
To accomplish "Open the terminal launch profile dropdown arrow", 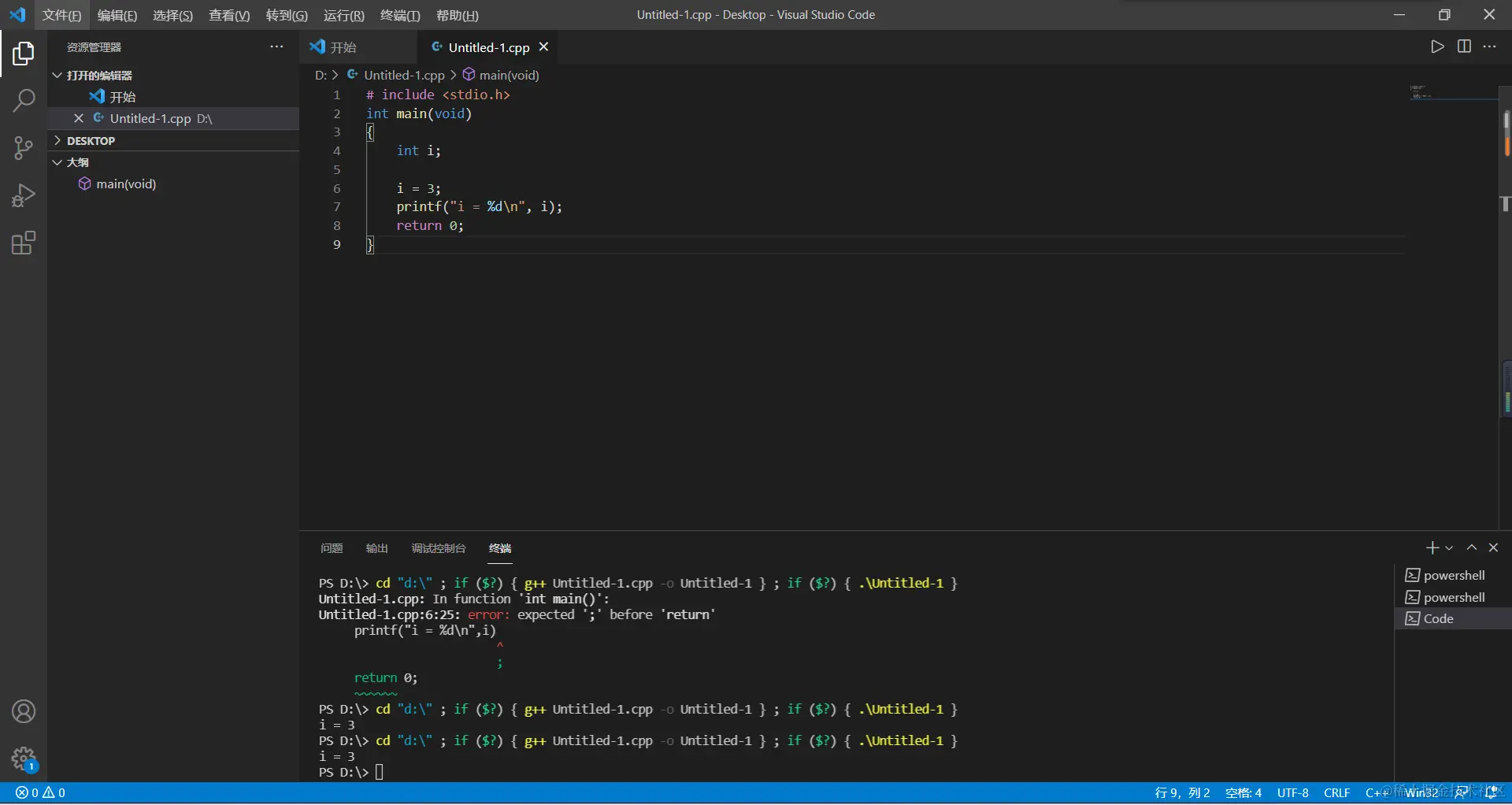I will tap(1449, 547).
